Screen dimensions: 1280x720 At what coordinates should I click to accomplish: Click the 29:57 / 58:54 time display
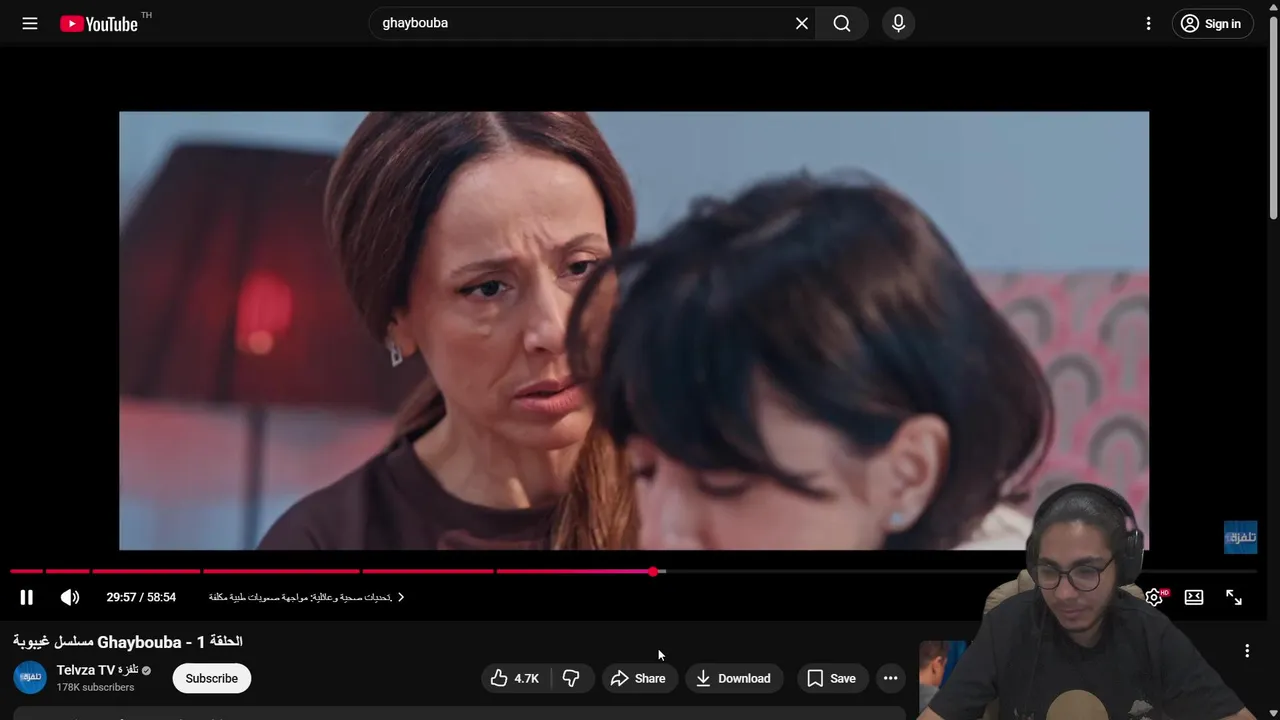point(141,597)
